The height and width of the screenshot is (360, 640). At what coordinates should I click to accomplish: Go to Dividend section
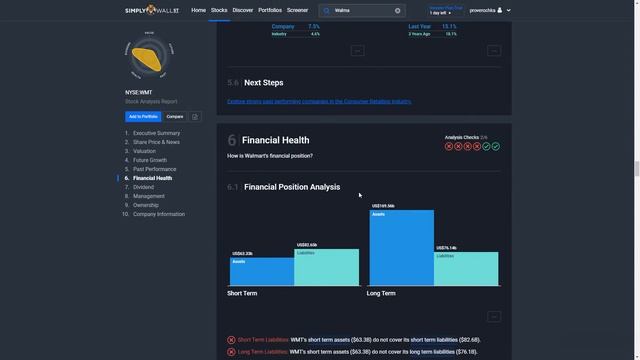143,187
